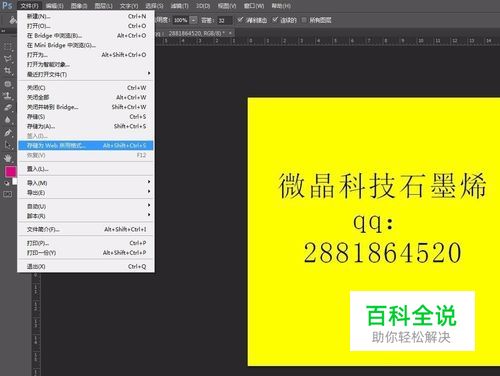Choose open as smart object entry

coord(86,64)
